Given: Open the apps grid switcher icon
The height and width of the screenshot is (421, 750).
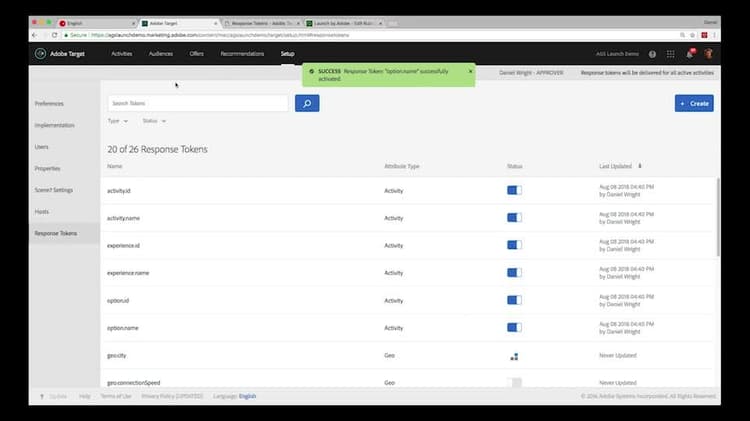Looking at the screenshot, I should coord(671,54).
